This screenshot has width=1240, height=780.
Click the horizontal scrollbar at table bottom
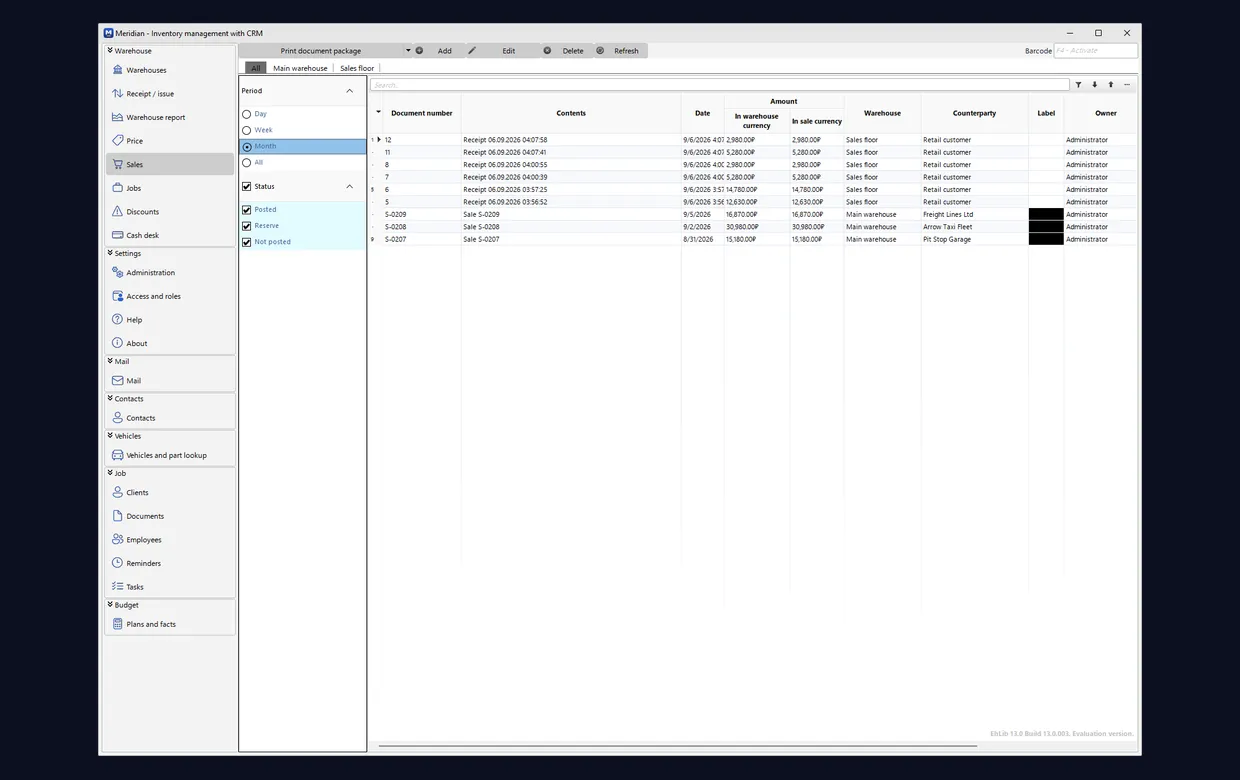coord(677,746)
